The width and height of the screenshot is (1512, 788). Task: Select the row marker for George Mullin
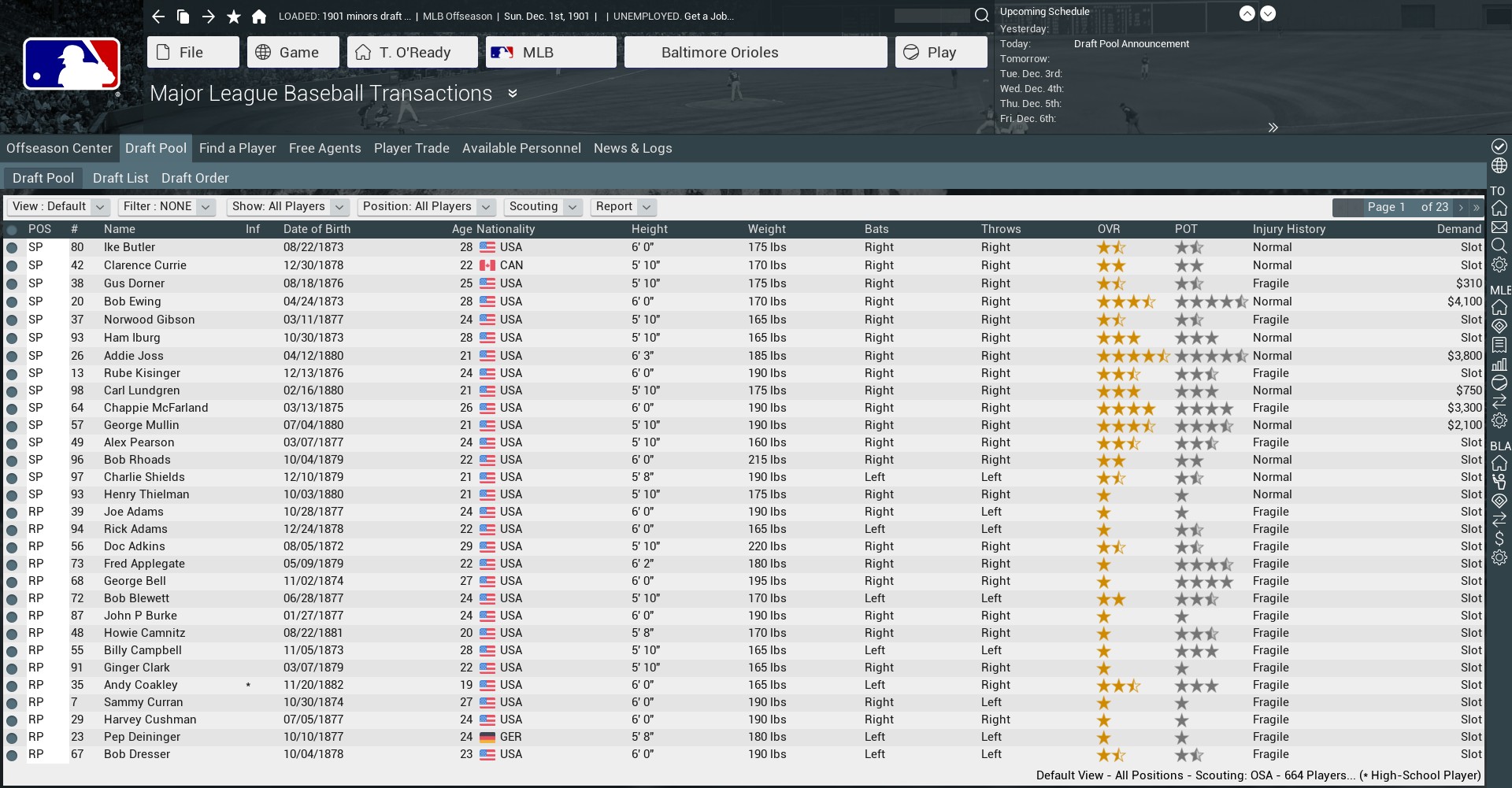12,425
